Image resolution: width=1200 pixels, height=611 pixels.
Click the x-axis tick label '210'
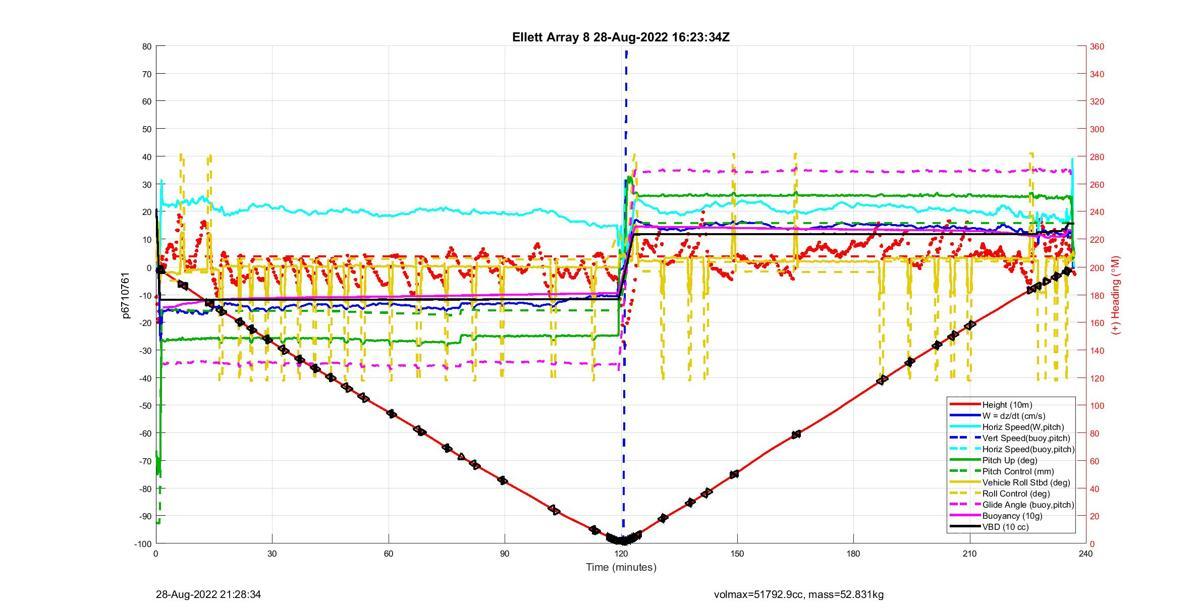[970, 553]
